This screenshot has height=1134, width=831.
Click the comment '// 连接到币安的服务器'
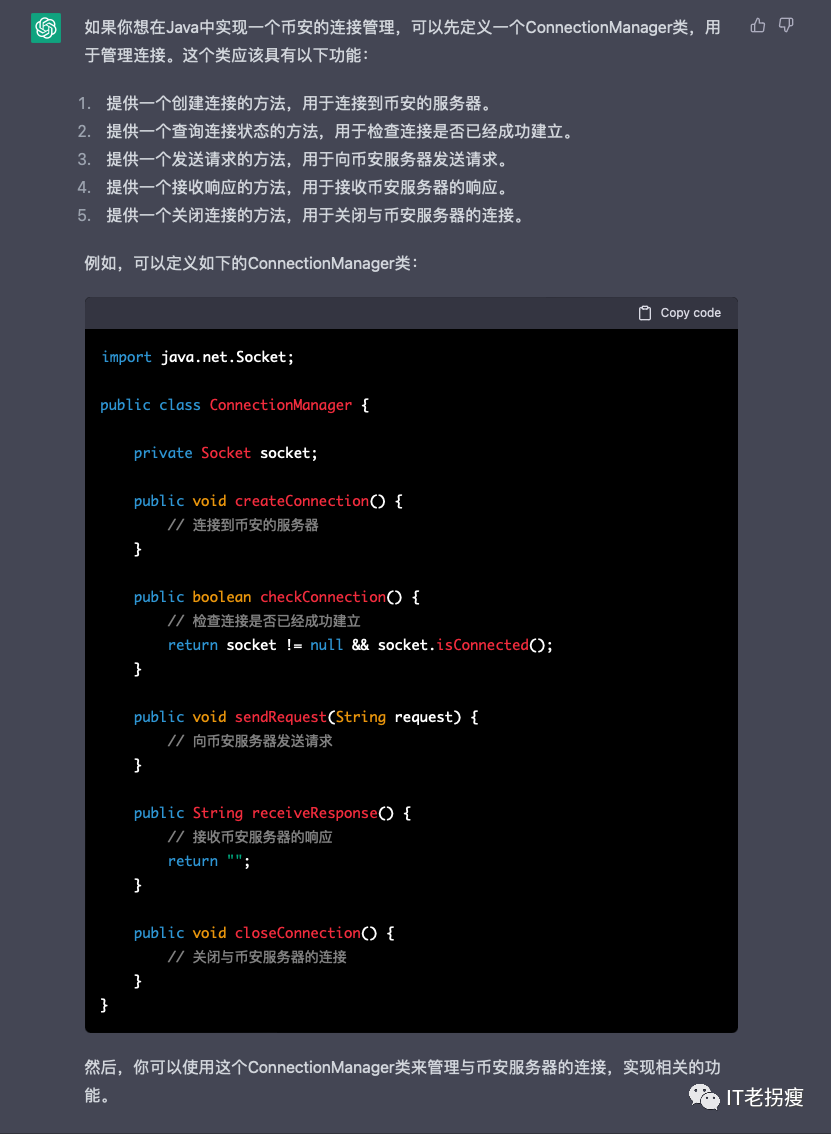tap(243, 525)
